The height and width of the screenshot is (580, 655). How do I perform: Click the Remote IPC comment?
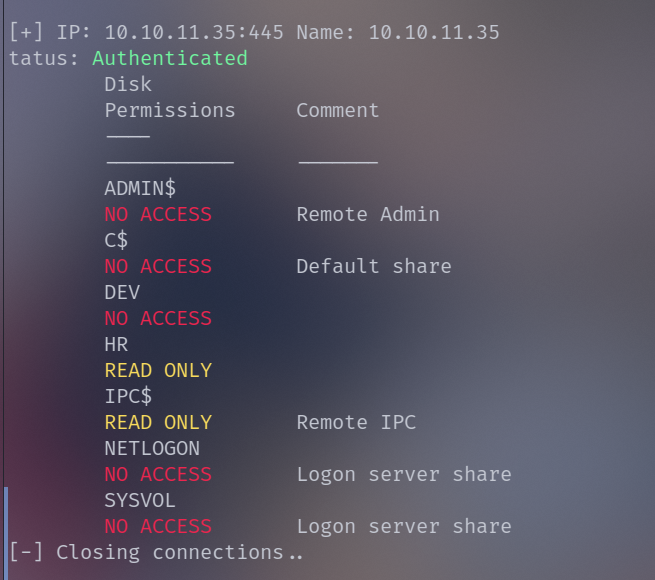(x=356, y=422)
